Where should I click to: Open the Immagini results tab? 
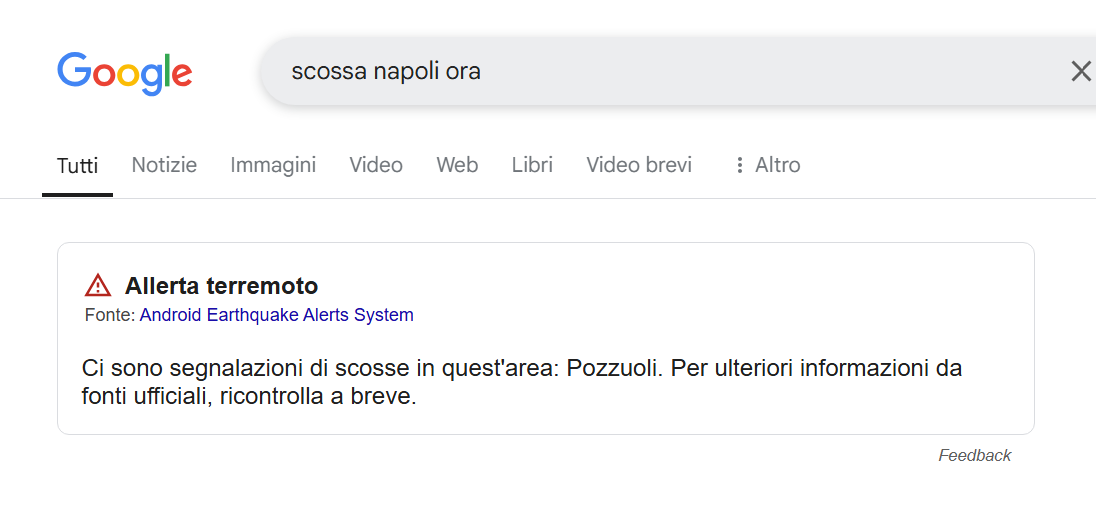tap(273, 165)
